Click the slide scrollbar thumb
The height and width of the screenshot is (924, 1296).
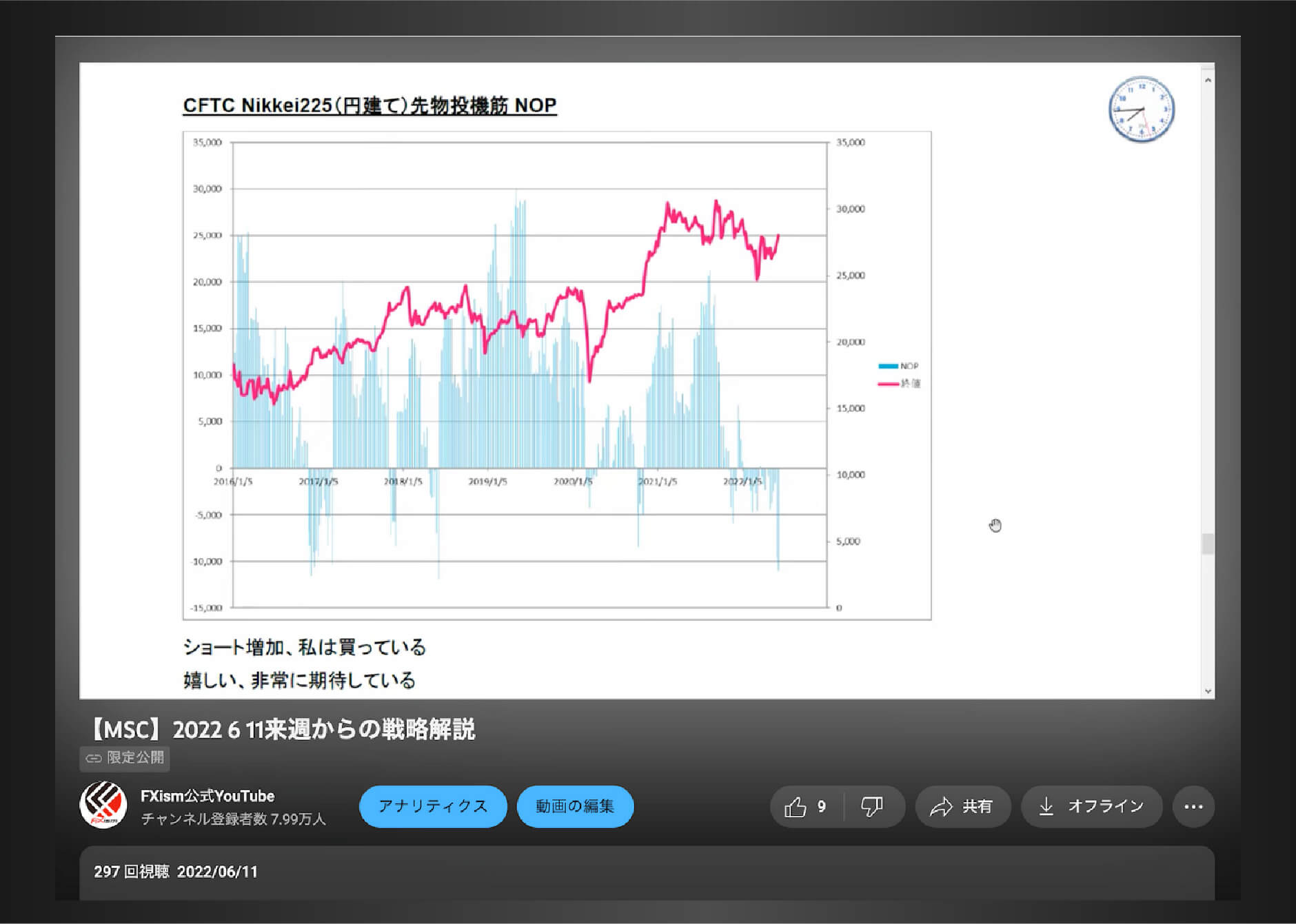coord(1208,544)
